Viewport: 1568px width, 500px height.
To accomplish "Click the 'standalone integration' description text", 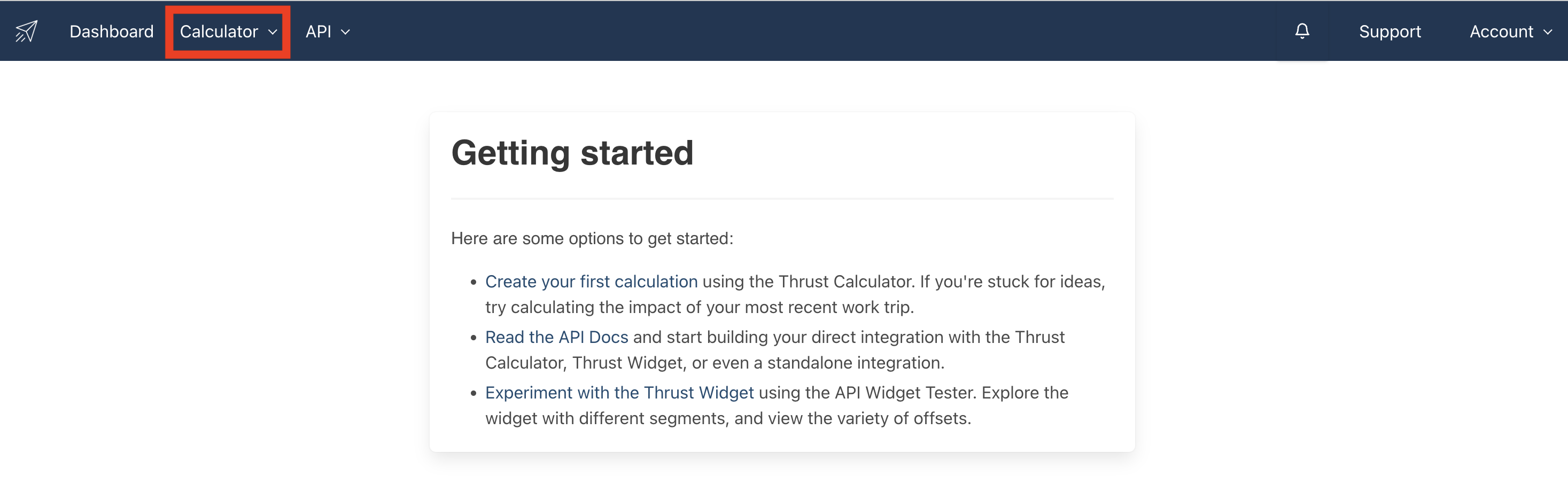I will [x=855, y=363].
